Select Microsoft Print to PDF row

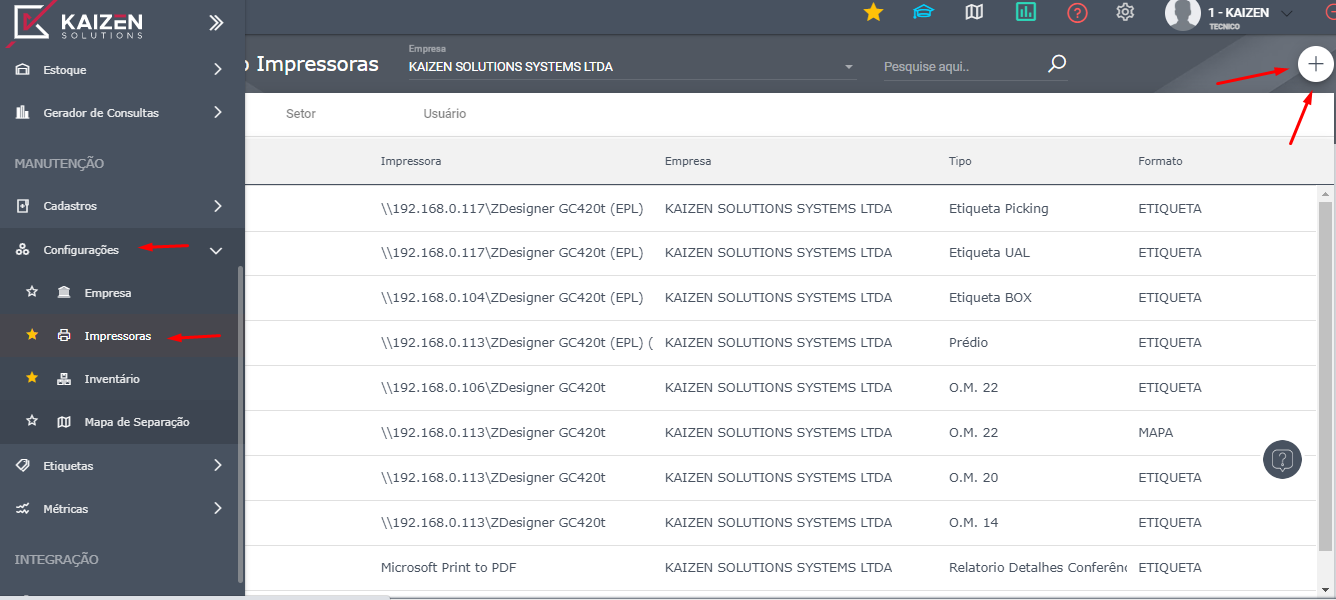coord(780,568)
